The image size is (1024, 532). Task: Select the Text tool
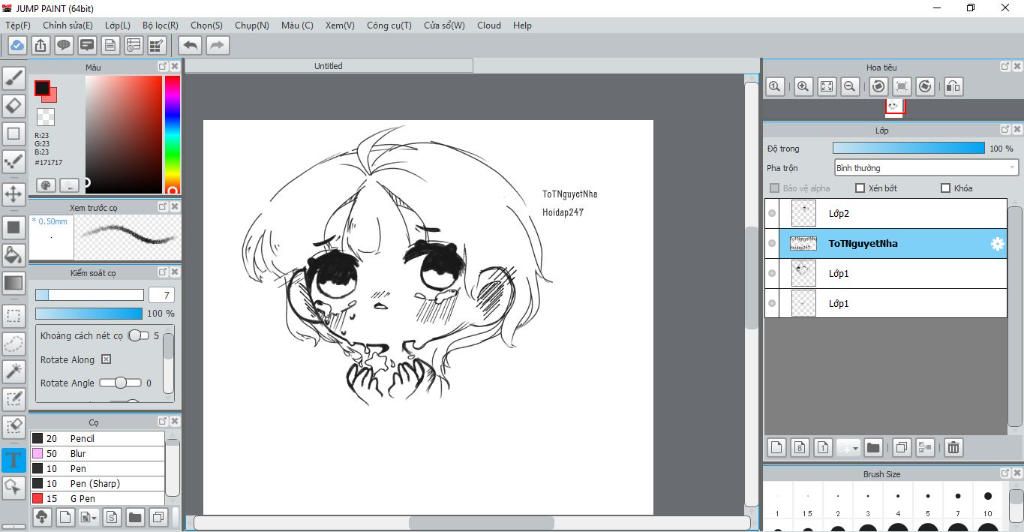tap(14, 460)
